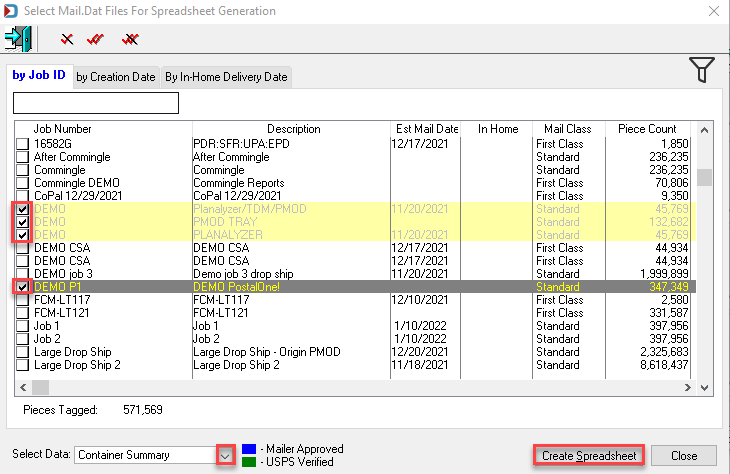Click the double red checkmark tag-all icon

tap(95, 39)
